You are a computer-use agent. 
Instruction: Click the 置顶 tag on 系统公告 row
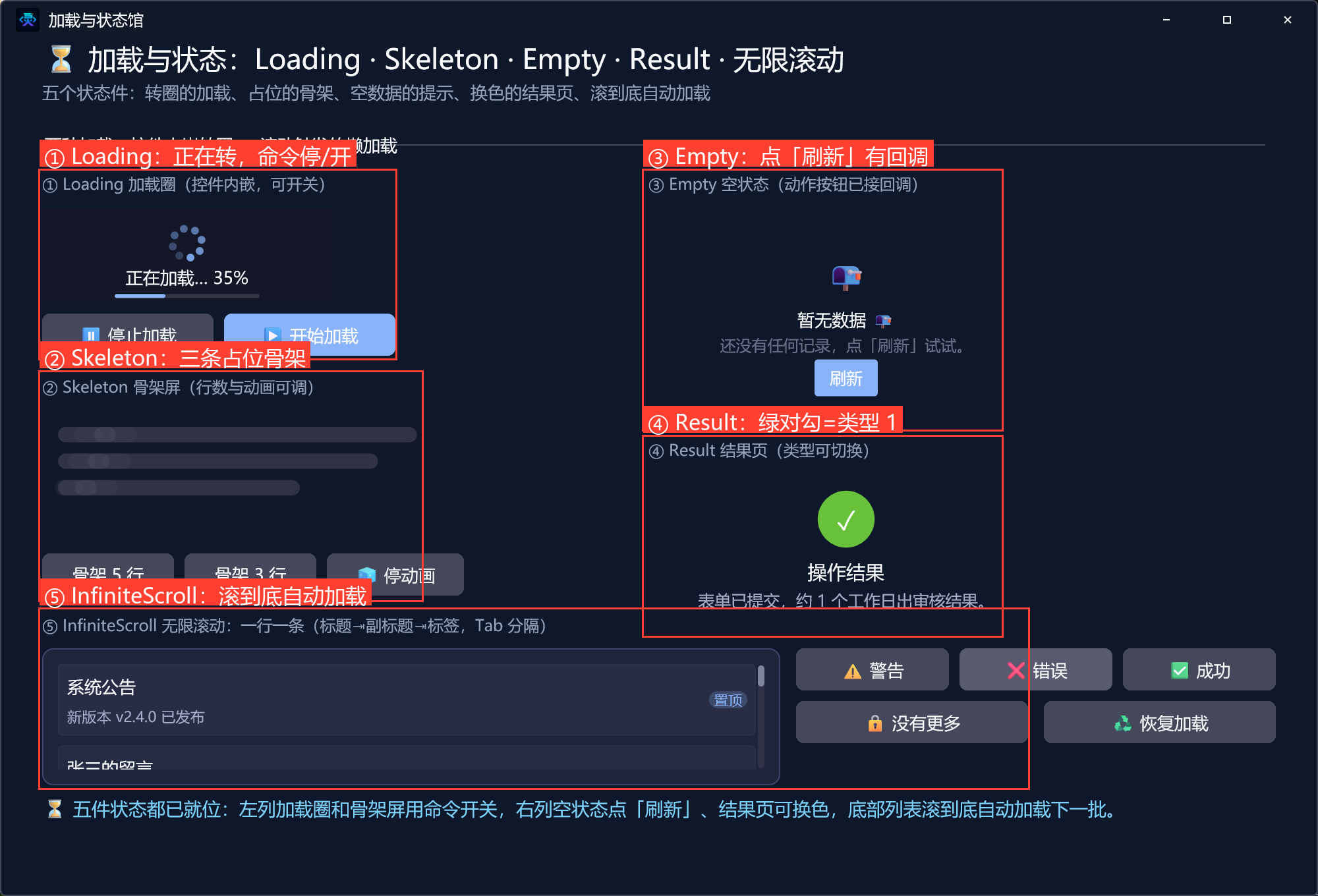coord(728,700)
